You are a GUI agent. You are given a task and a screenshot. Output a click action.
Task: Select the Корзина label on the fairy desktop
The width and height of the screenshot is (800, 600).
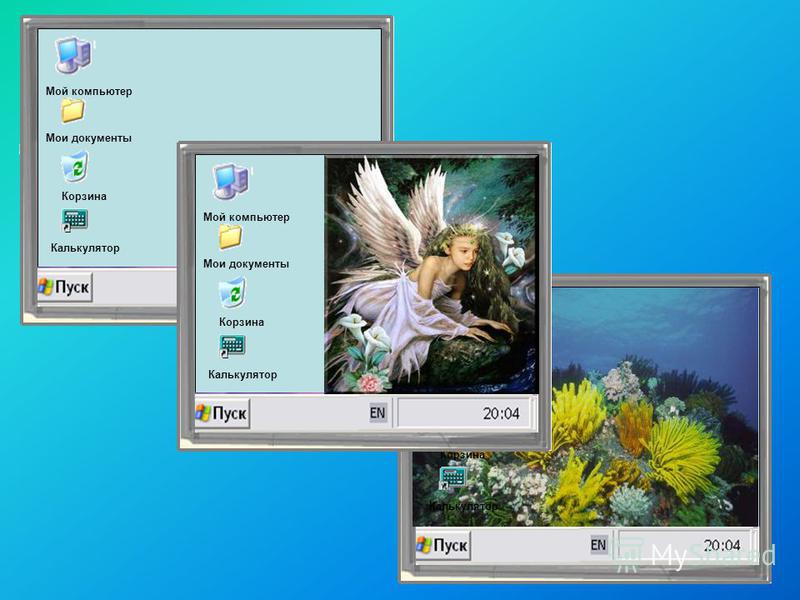pyautogui.click(x=242, y=322)
